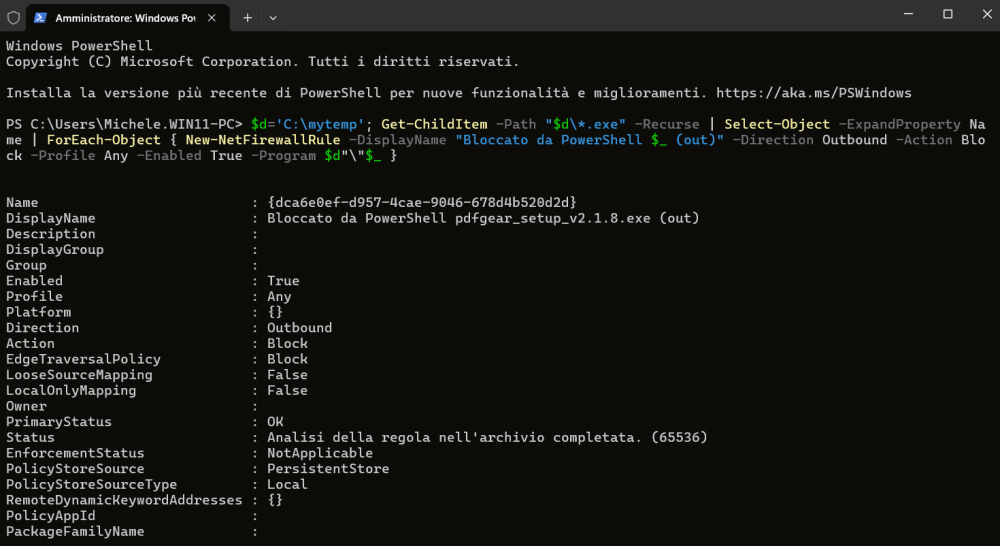Click the LocalOnlyMapping value False
Screen dimensions: 1000x546
[x=288, y=390]
